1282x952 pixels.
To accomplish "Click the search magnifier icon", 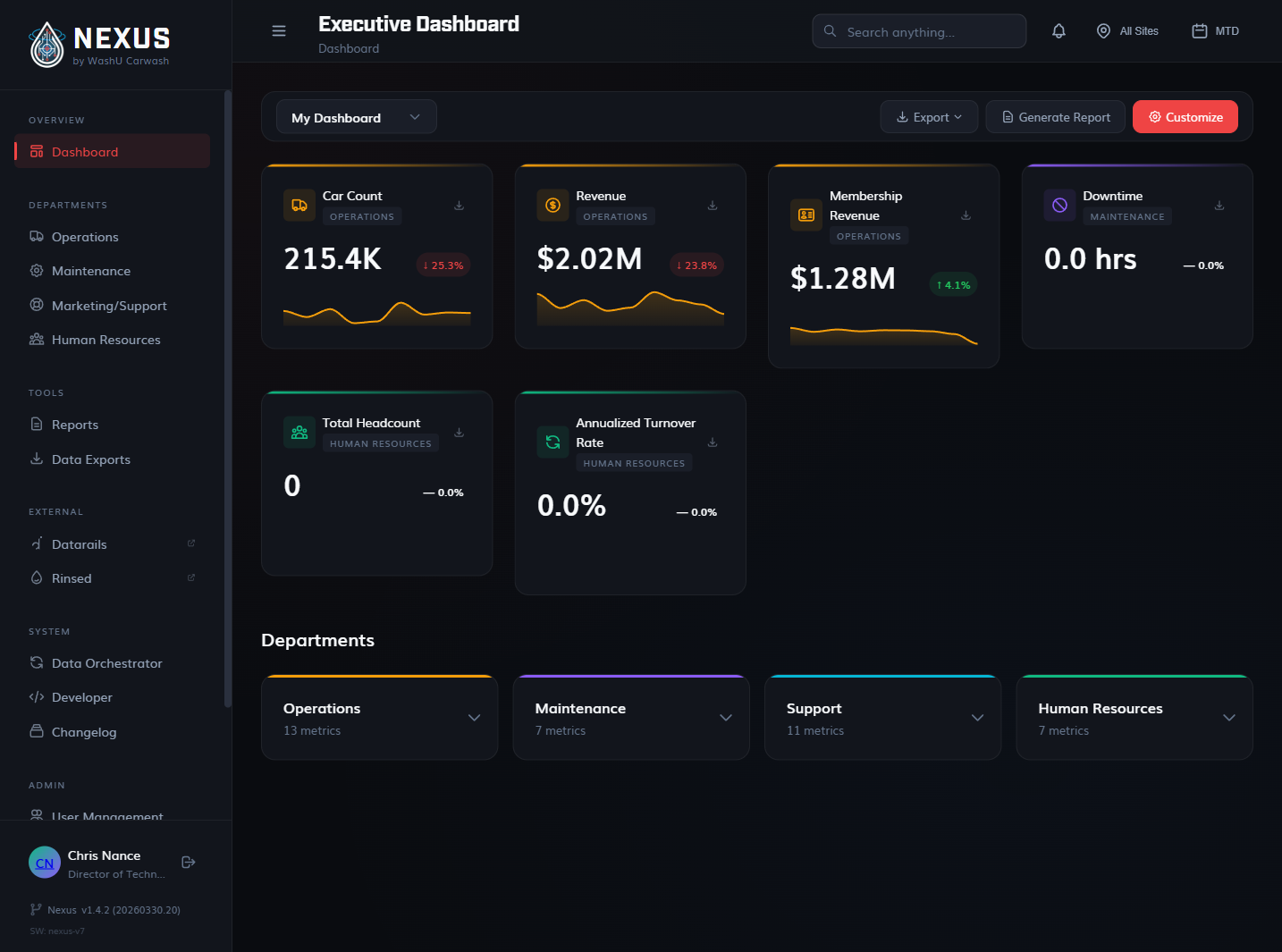I will [x=830, y=31].
